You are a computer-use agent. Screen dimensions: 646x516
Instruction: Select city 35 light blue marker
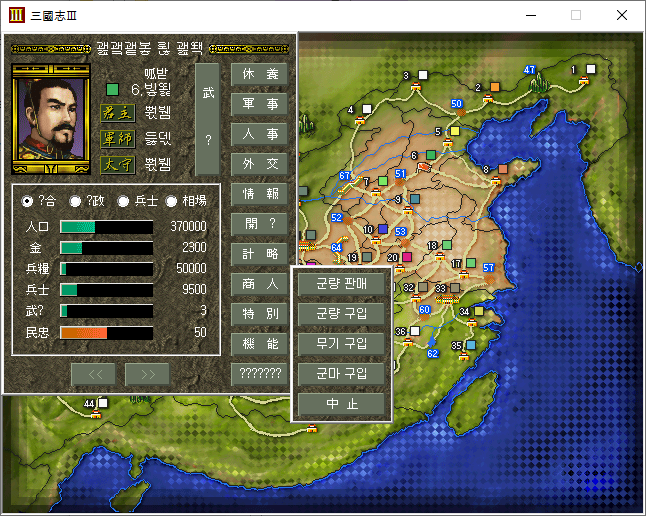(471, 345)
